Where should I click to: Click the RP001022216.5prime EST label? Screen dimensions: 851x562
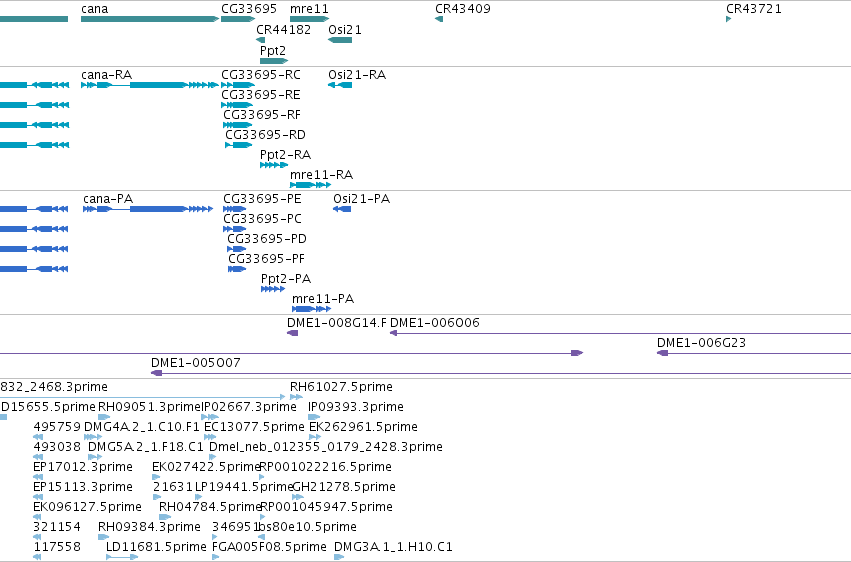326,467
